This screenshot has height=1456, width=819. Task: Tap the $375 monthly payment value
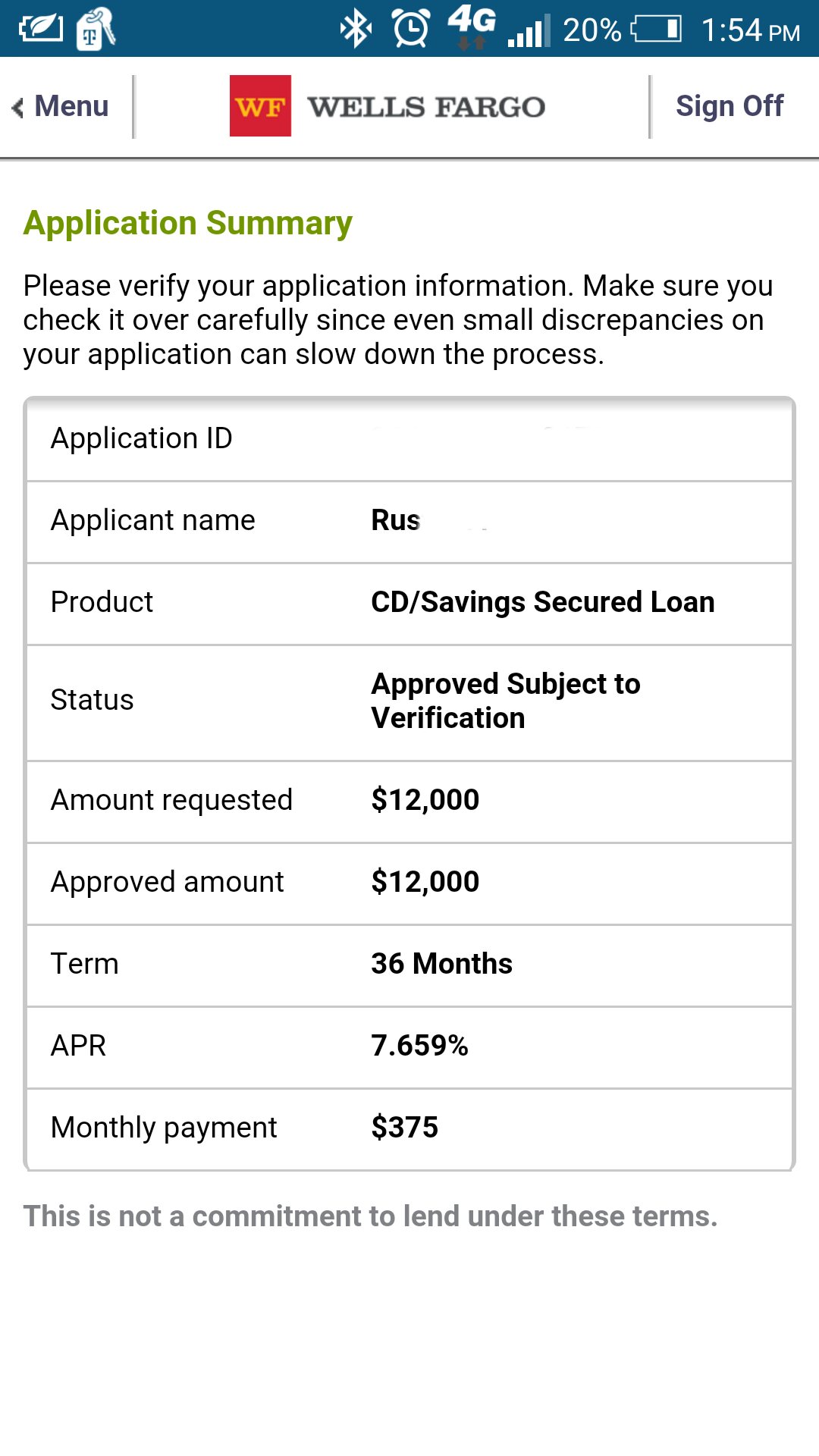coord(404,1128)
